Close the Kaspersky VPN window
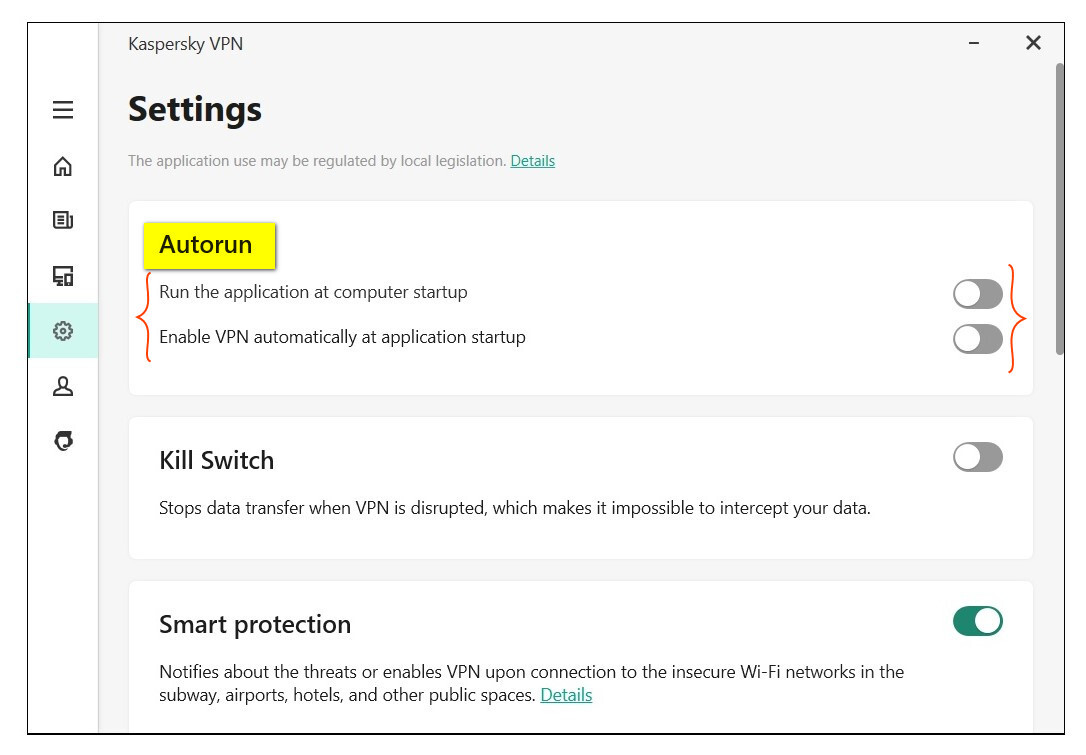Viewport: 1086px width, 755px height. [1033, 43]
